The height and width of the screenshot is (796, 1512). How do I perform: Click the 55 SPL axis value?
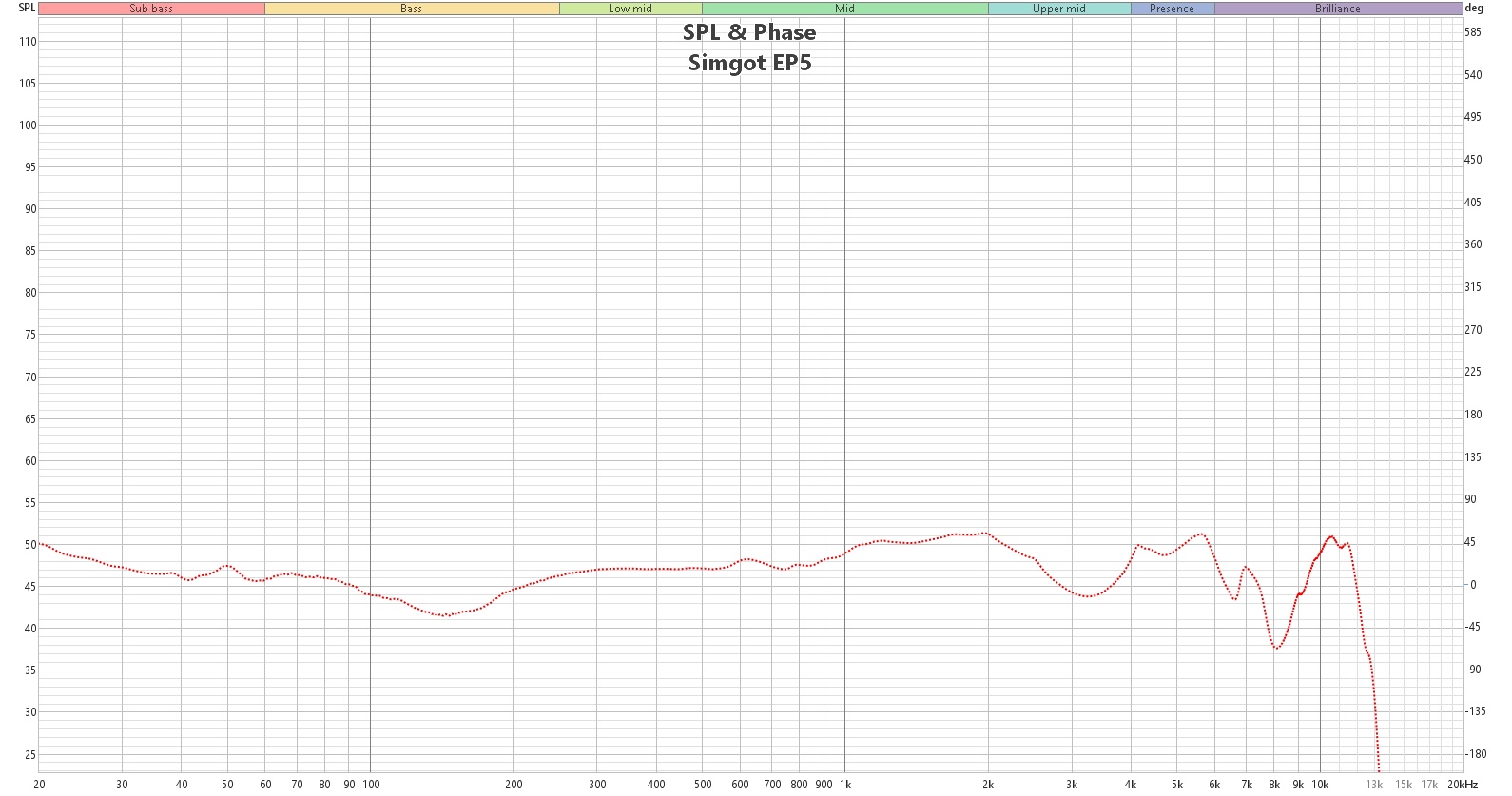tap(30, 503)
